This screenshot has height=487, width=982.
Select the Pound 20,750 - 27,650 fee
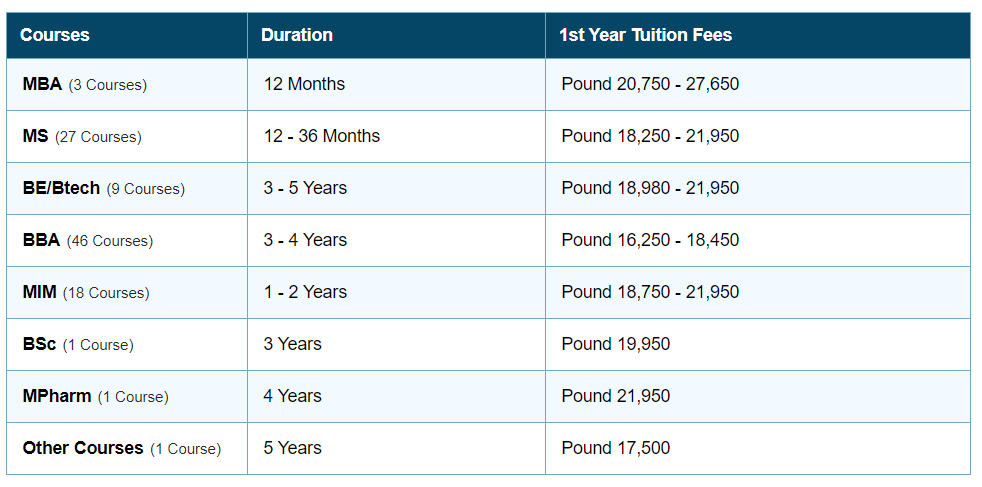pos(650,84)
